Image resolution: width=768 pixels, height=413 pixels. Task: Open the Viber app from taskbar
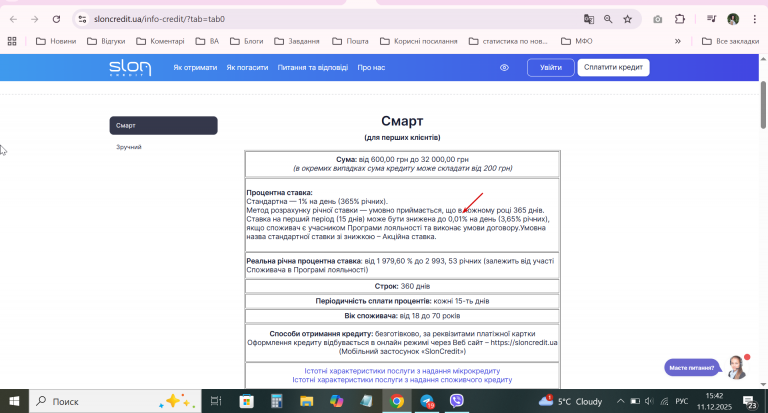coord(456,401)
